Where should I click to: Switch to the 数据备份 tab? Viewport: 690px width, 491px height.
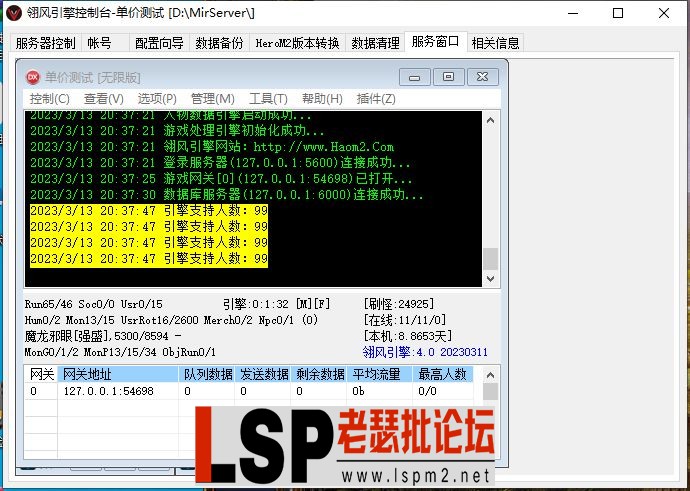[x=219, y=43]
